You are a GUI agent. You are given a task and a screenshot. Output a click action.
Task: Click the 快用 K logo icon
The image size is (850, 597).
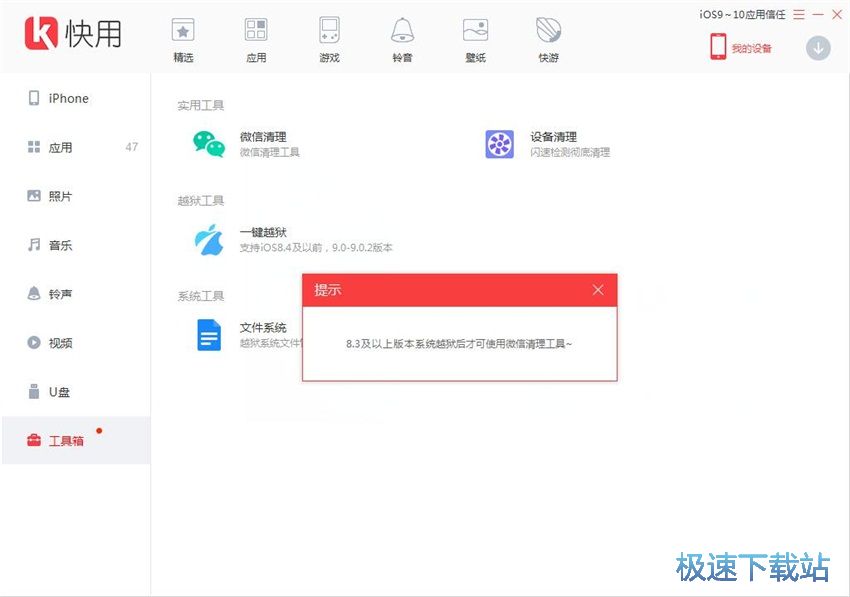coord(41,33)
